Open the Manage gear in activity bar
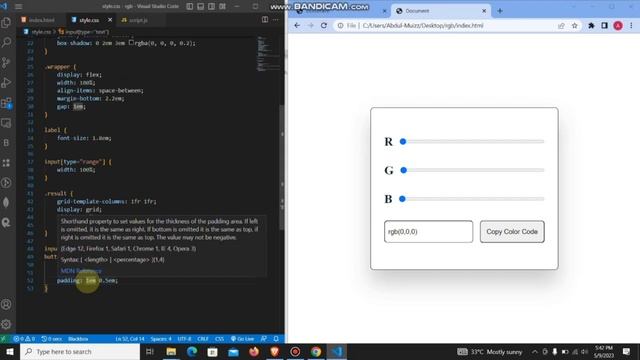The width and height of the screenshot is (640, 360). (6, 324)
